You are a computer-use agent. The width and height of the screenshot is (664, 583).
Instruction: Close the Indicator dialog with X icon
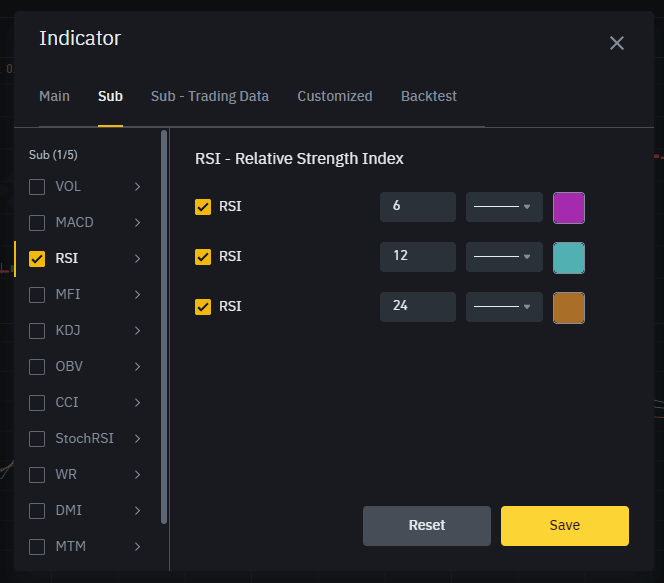[x=617, y=43]
